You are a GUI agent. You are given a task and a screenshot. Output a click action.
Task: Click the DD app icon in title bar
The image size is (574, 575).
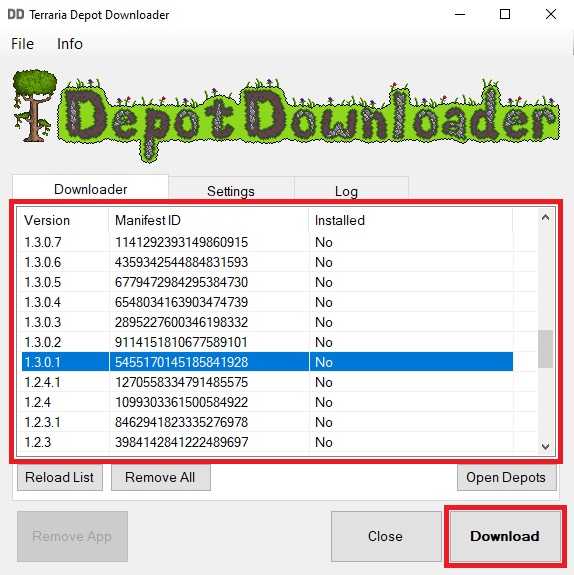click(16, 14)
